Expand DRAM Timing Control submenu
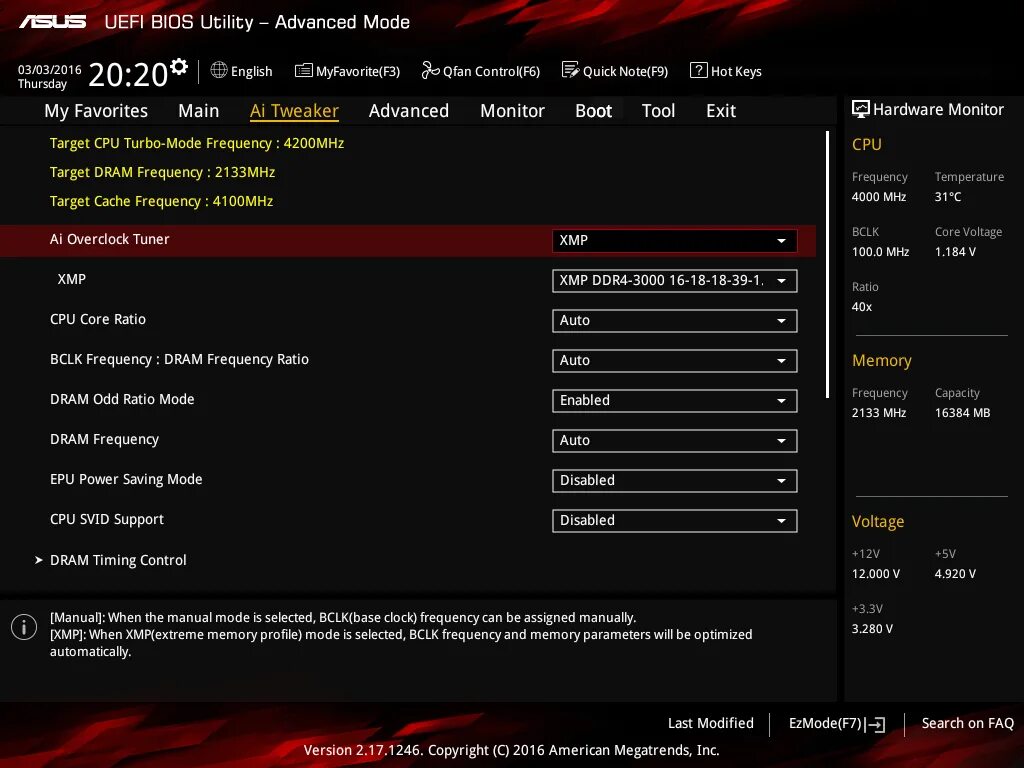 coord(118,560)
